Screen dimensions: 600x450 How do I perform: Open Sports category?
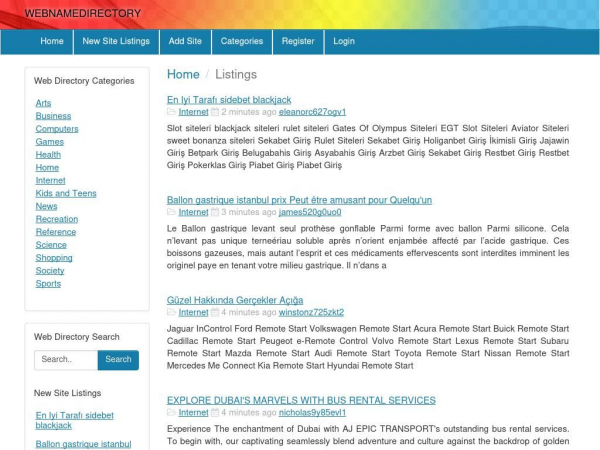(x=48, y=284)
